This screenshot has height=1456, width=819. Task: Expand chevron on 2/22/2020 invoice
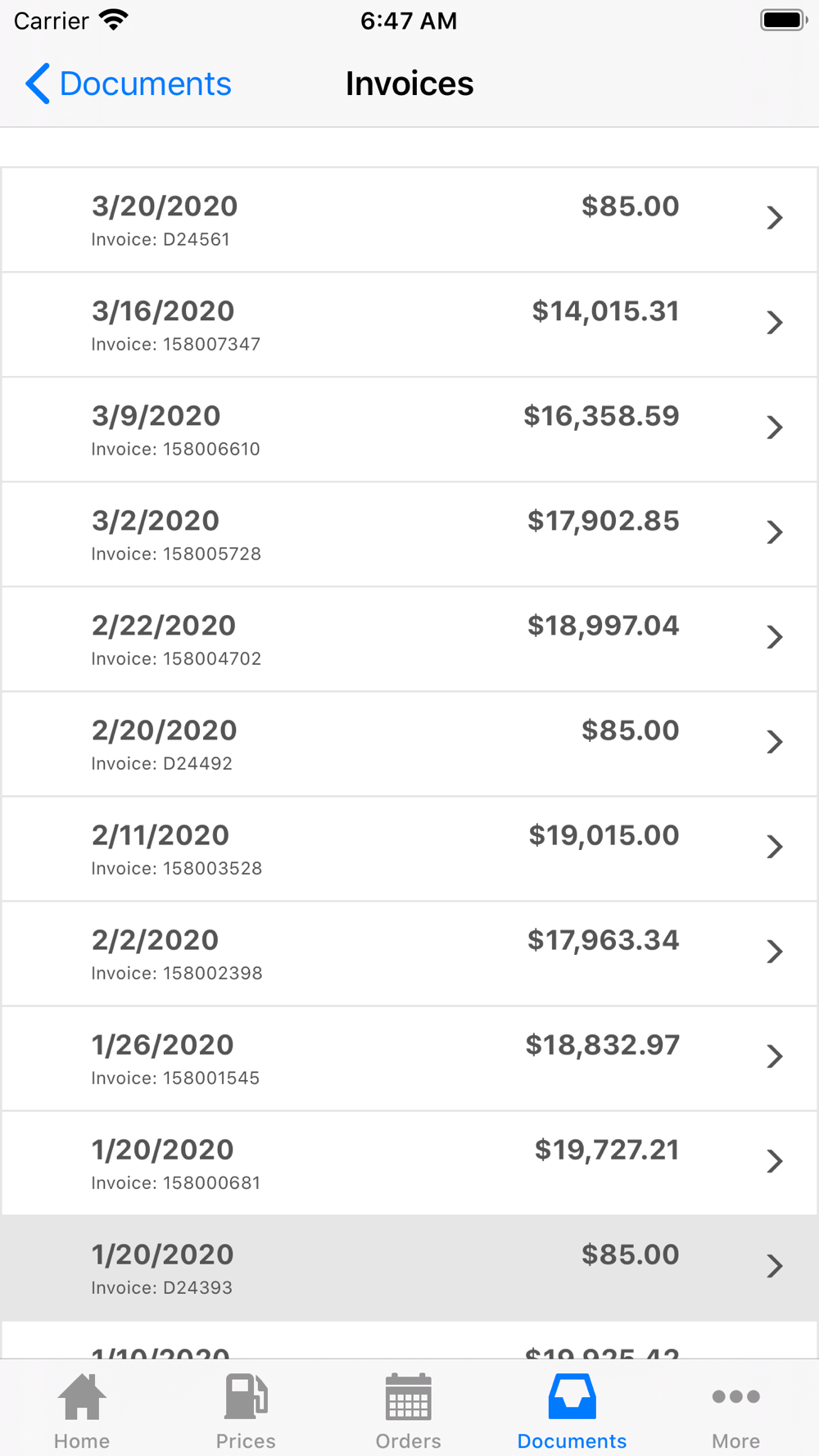coord(775,637)
